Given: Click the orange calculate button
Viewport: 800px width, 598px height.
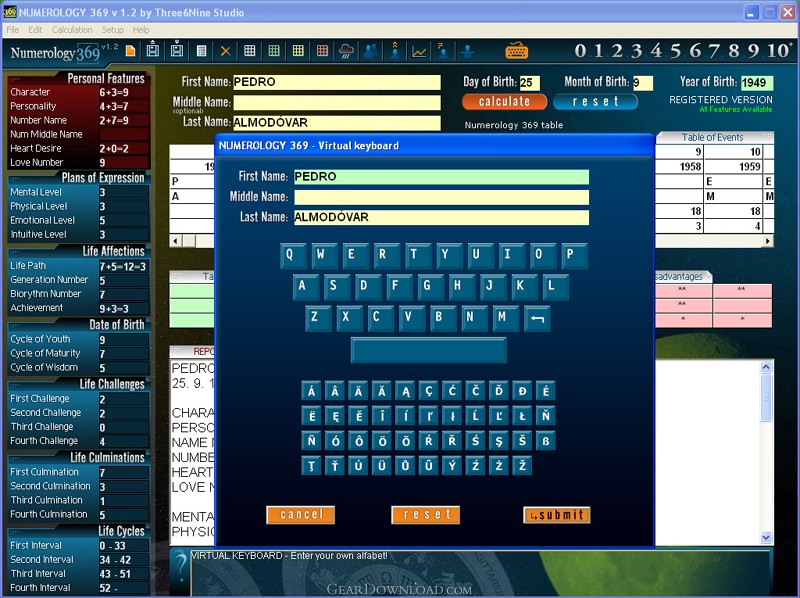Looking at the screenshot, I should [504, 102].
